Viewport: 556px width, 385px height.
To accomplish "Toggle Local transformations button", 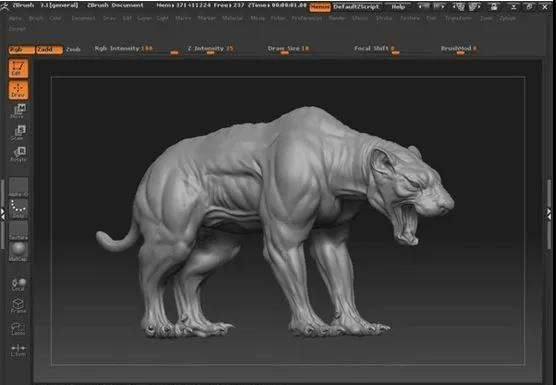I will click(x=18, y=284).
